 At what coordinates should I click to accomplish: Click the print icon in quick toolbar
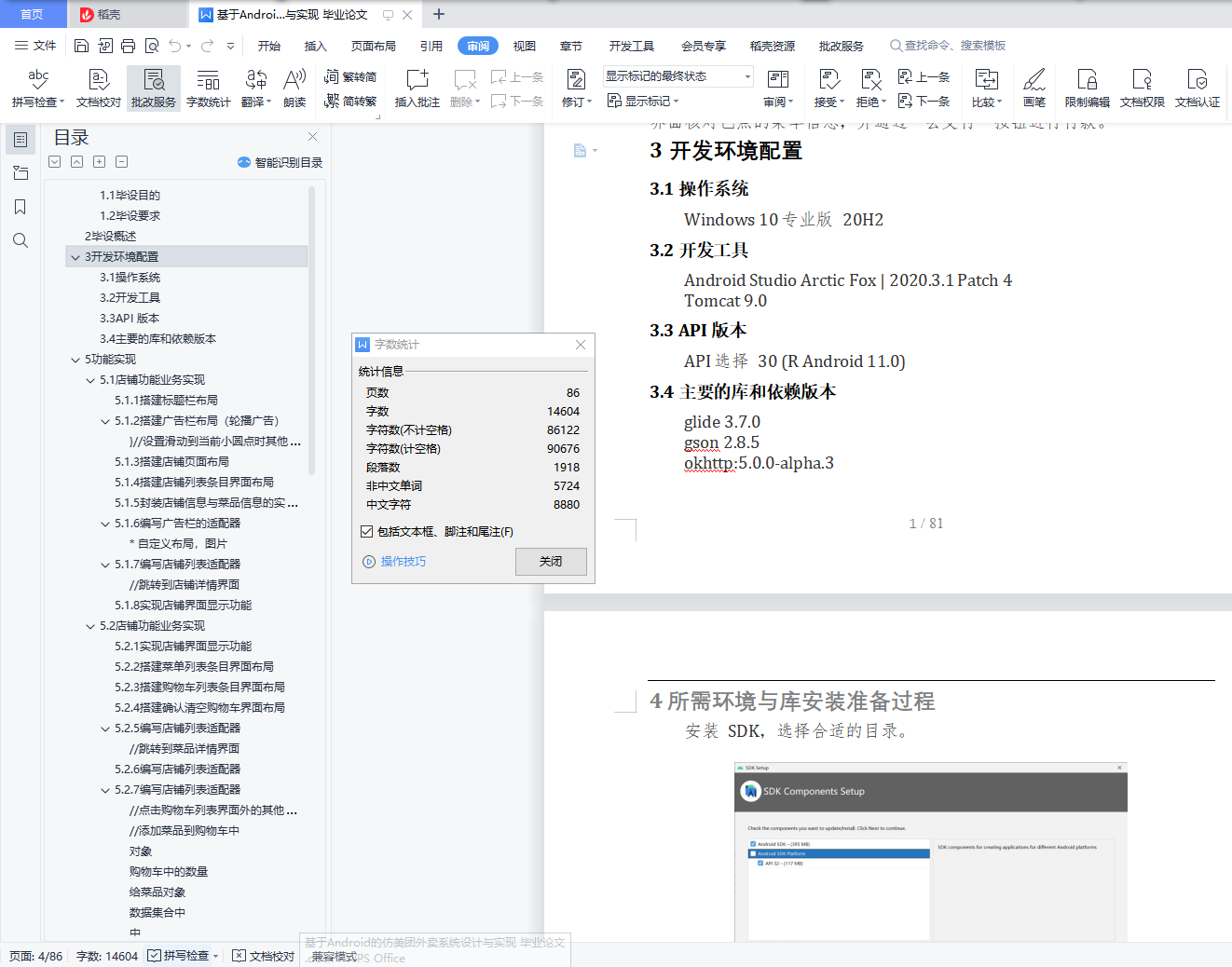(x=129, y=46)
